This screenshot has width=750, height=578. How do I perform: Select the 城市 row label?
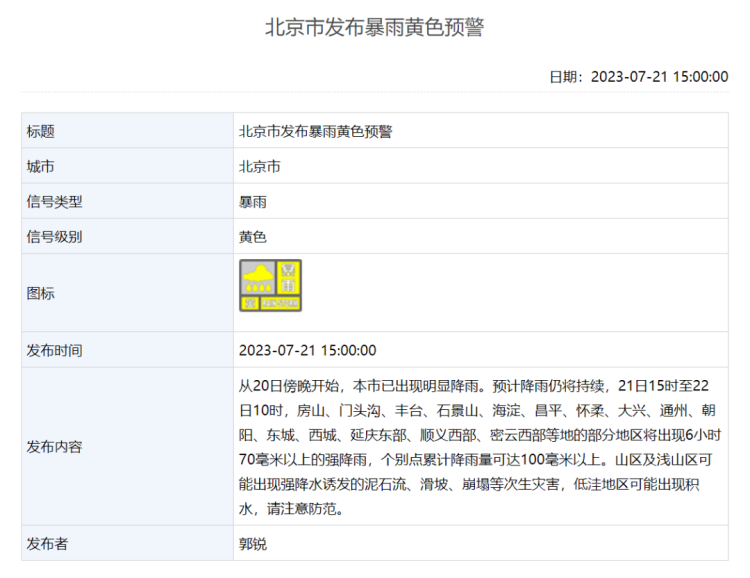(41, 166)
